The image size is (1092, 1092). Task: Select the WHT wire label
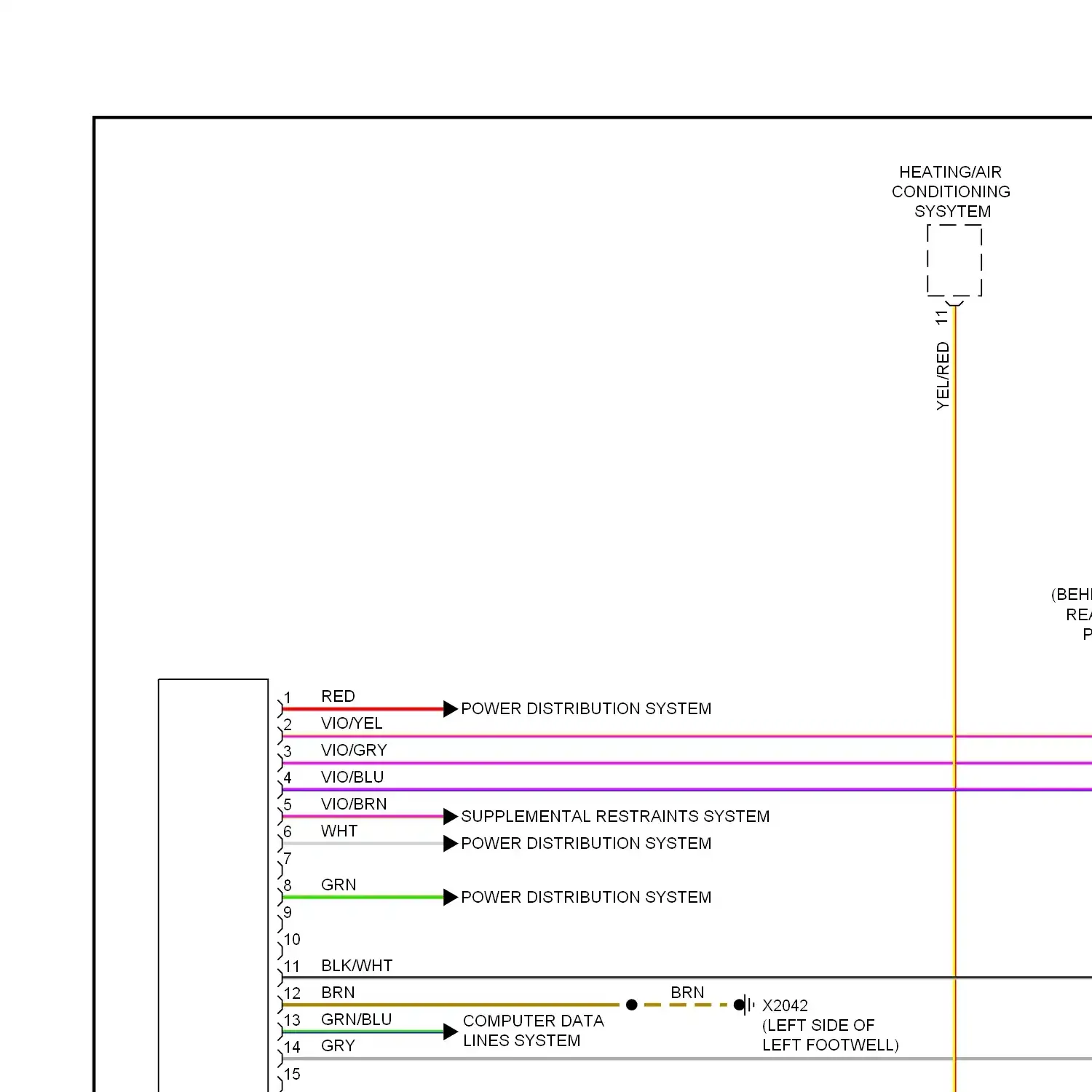click(x=339, y=831)
